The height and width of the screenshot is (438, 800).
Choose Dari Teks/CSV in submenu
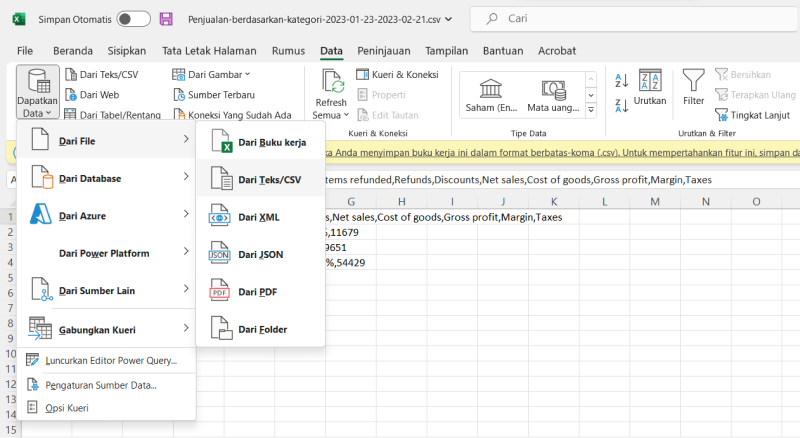click(x=261, y=180)
